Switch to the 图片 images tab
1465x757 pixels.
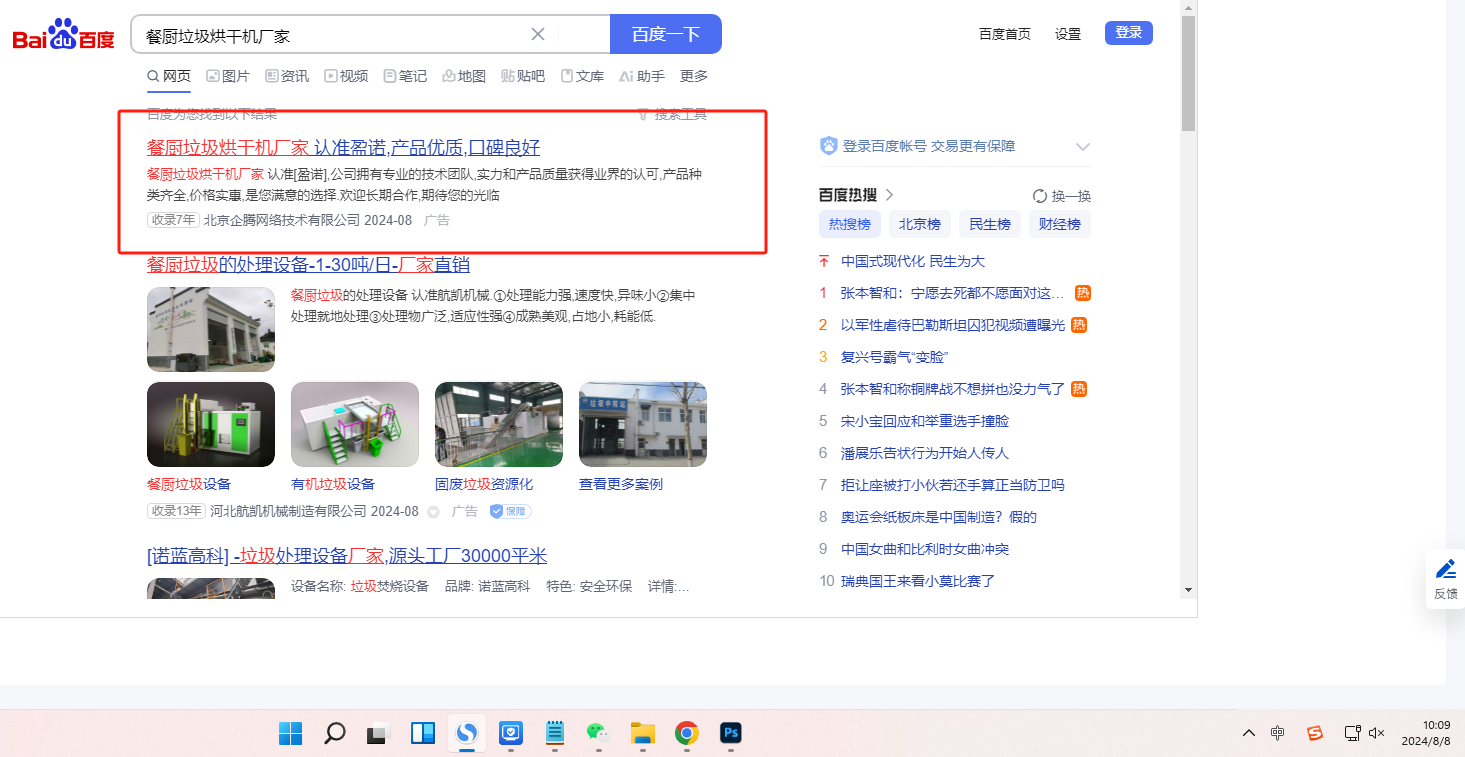click(228, 76)
